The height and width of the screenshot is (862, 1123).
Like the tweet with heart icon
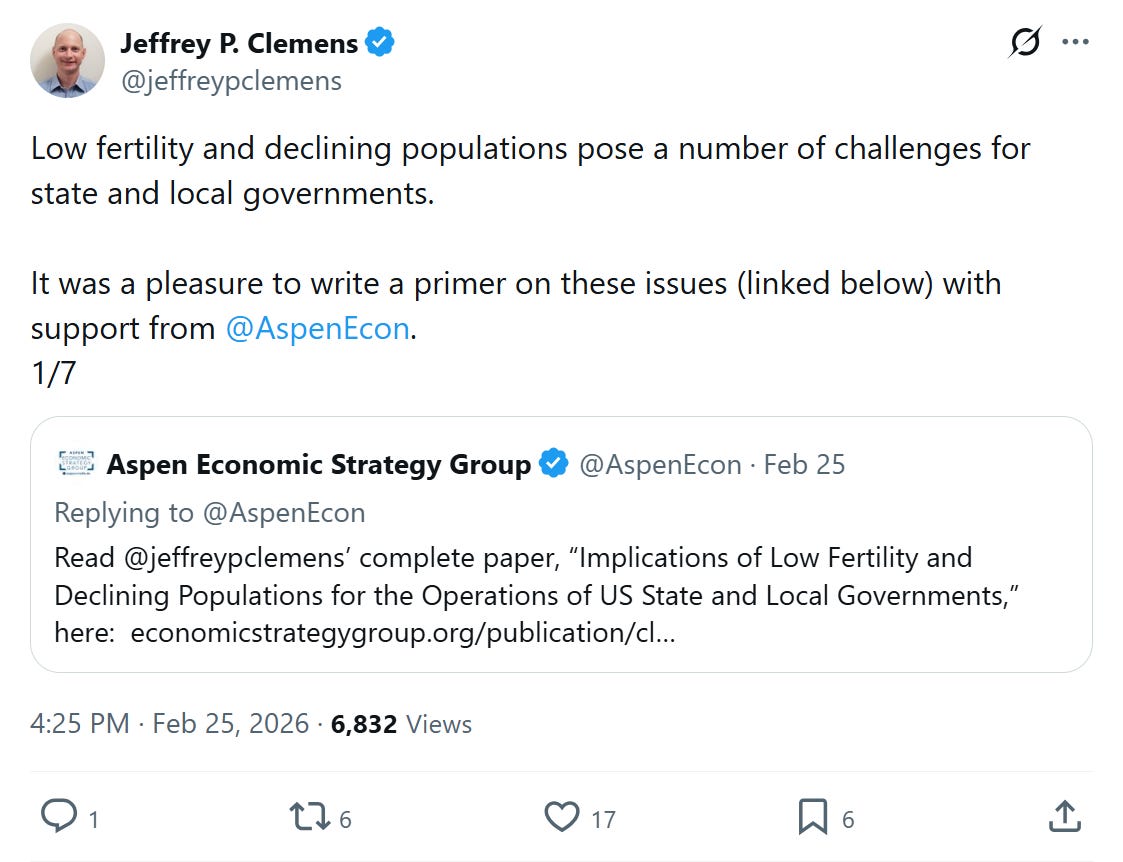coord(562,817)
